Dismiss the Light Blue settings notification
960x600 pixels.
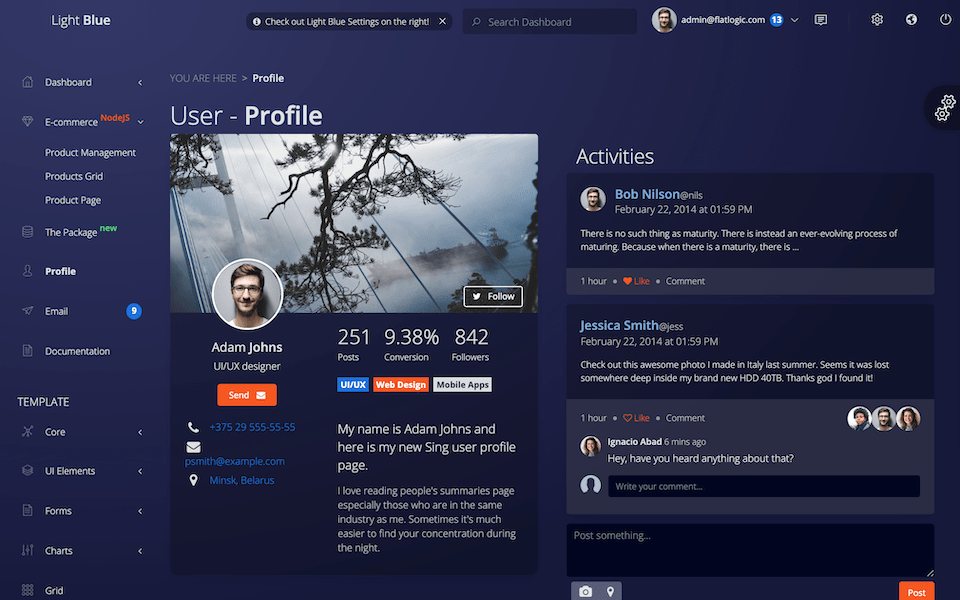point(442,20)
